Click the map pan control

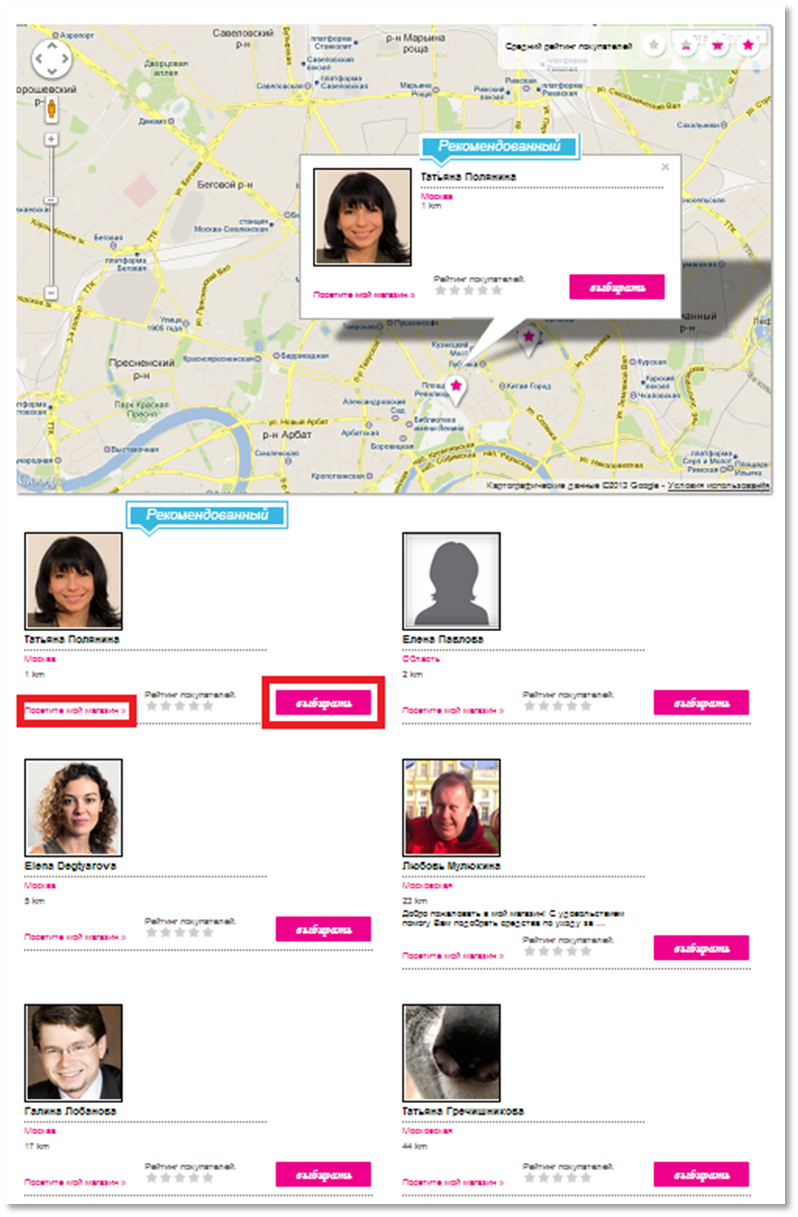click(52, 60)
